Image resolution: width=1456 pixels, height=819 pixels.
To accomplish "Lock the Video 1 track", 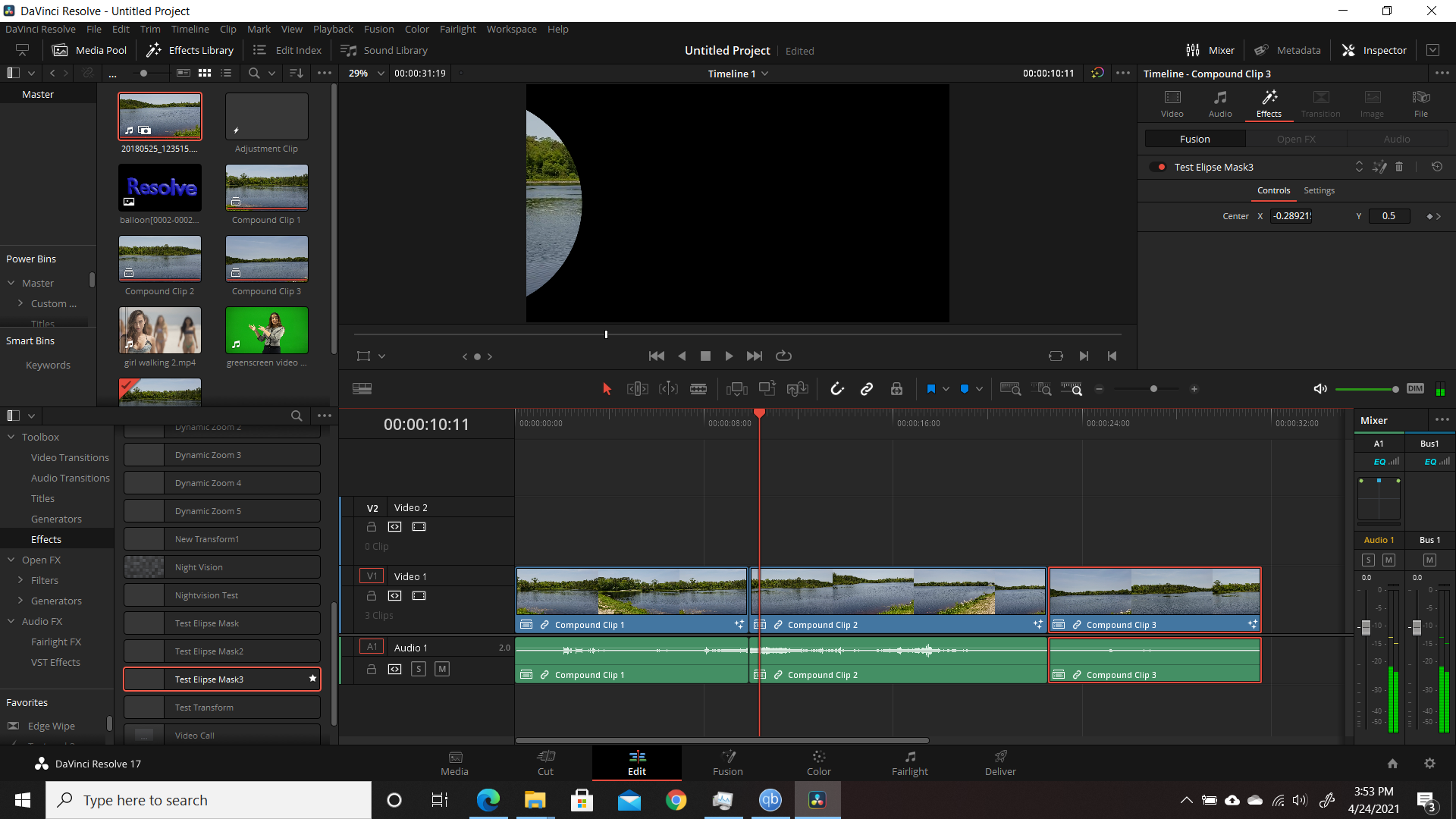I will click(372, 596).
